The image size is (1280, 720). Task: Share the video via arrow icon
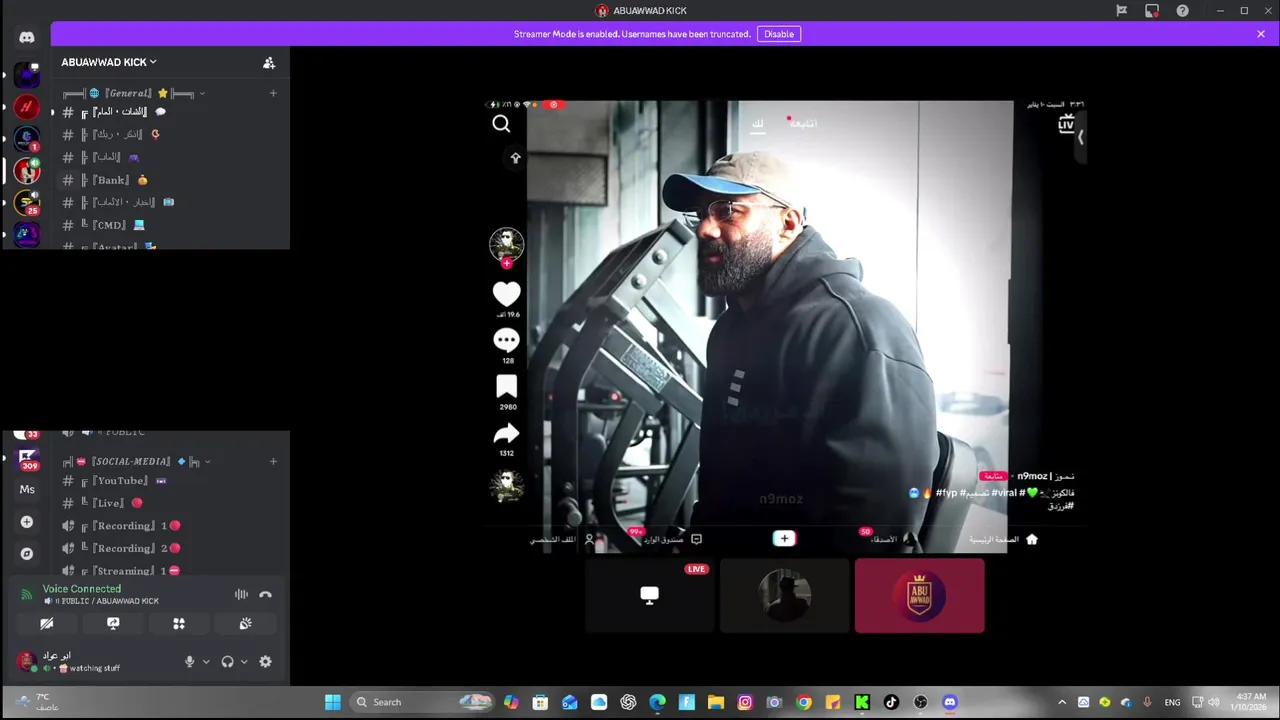[x=507, y=434]
